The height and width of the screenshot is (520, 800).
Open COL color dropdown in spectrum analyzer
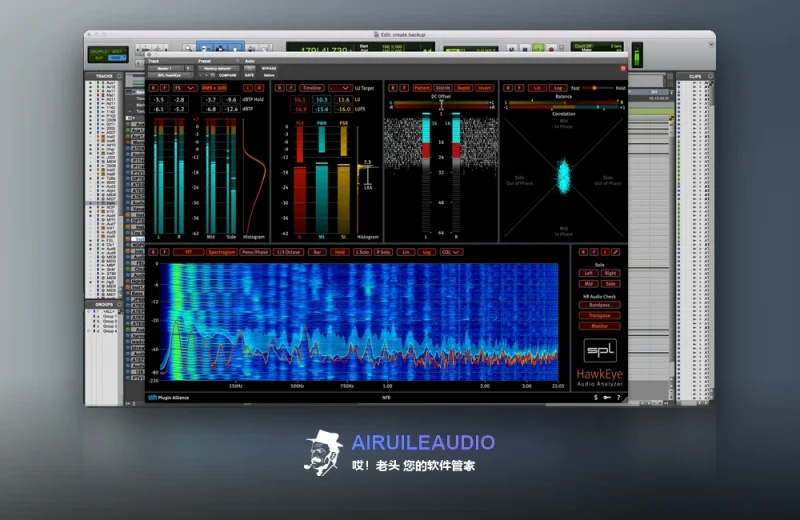click(x=451, y=252)
